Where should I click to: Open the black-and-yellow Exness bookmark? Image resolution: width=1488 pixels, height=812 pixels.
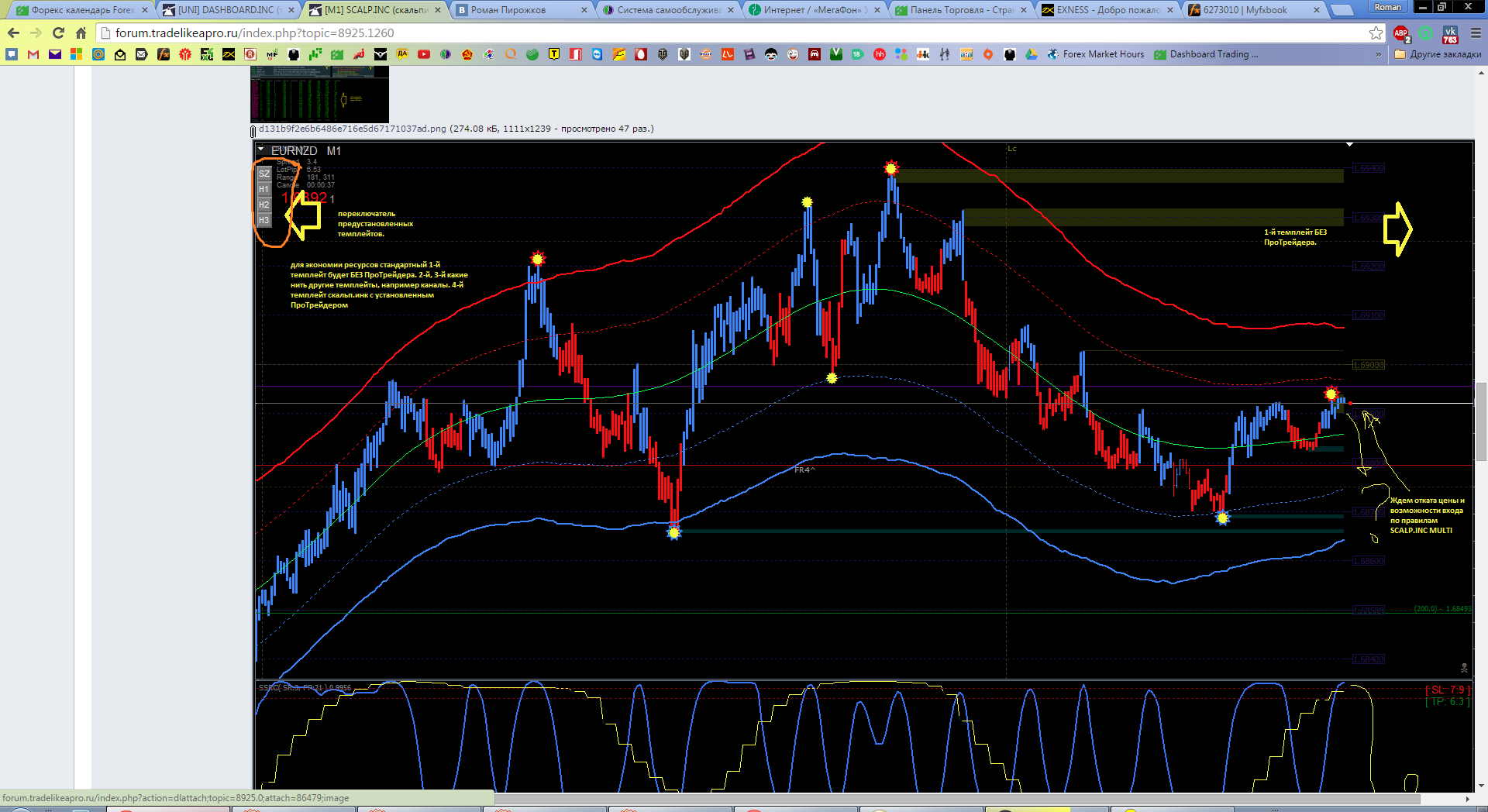(229, 54)
